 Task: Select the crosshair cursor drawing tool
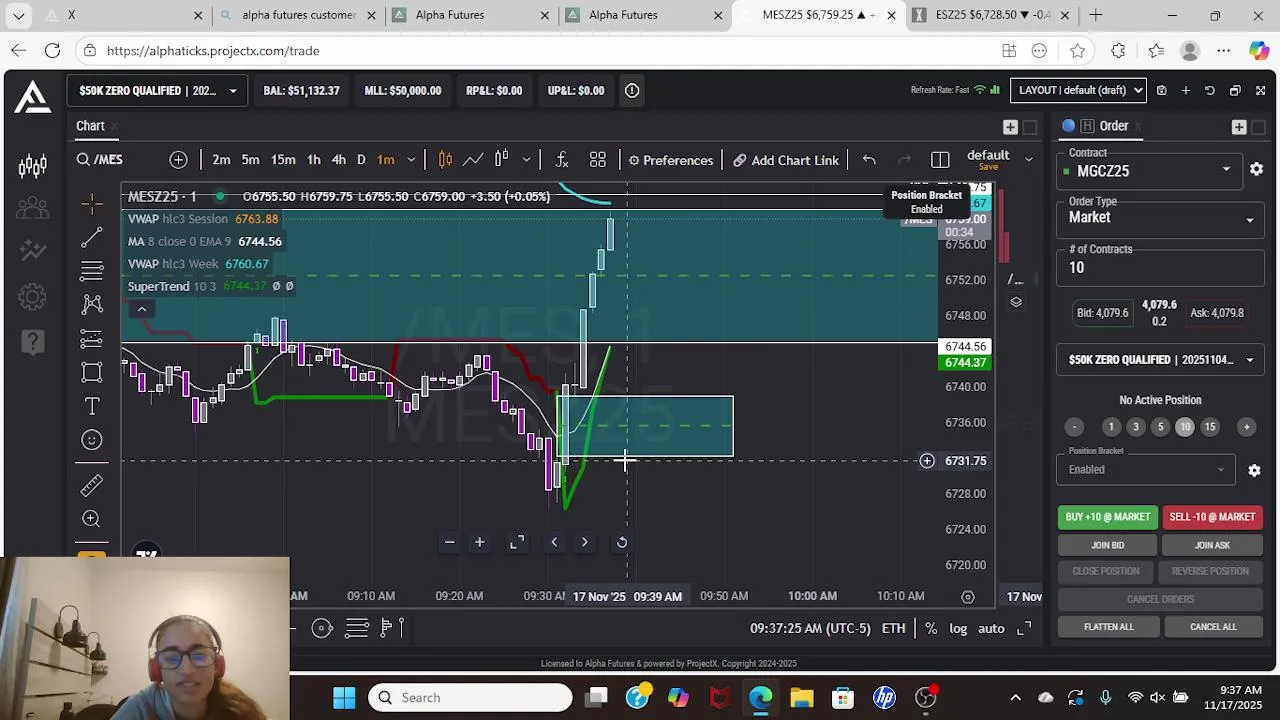(92, 204)
